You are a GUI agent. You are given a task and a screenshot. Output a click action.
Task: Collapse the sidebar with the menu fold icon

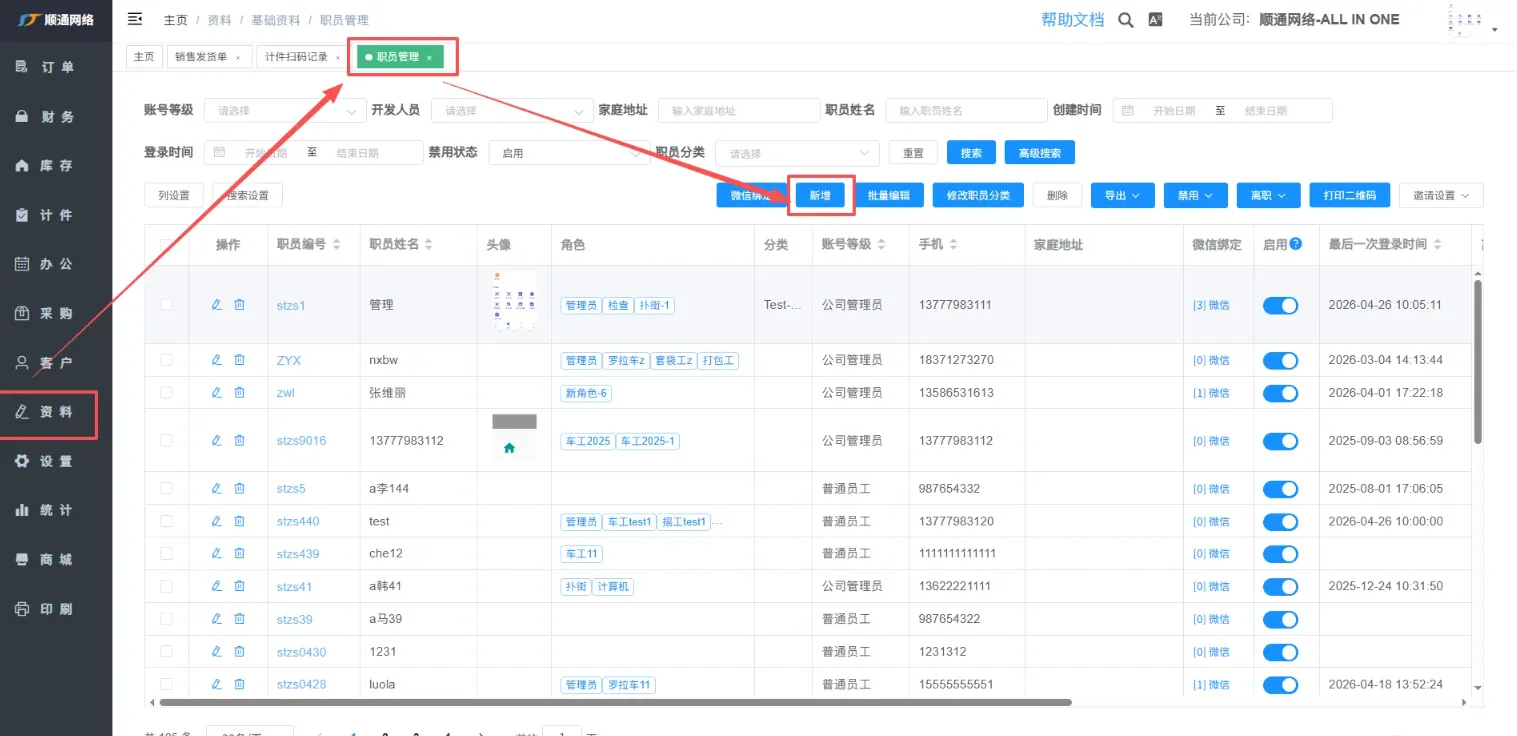[135, 19]
